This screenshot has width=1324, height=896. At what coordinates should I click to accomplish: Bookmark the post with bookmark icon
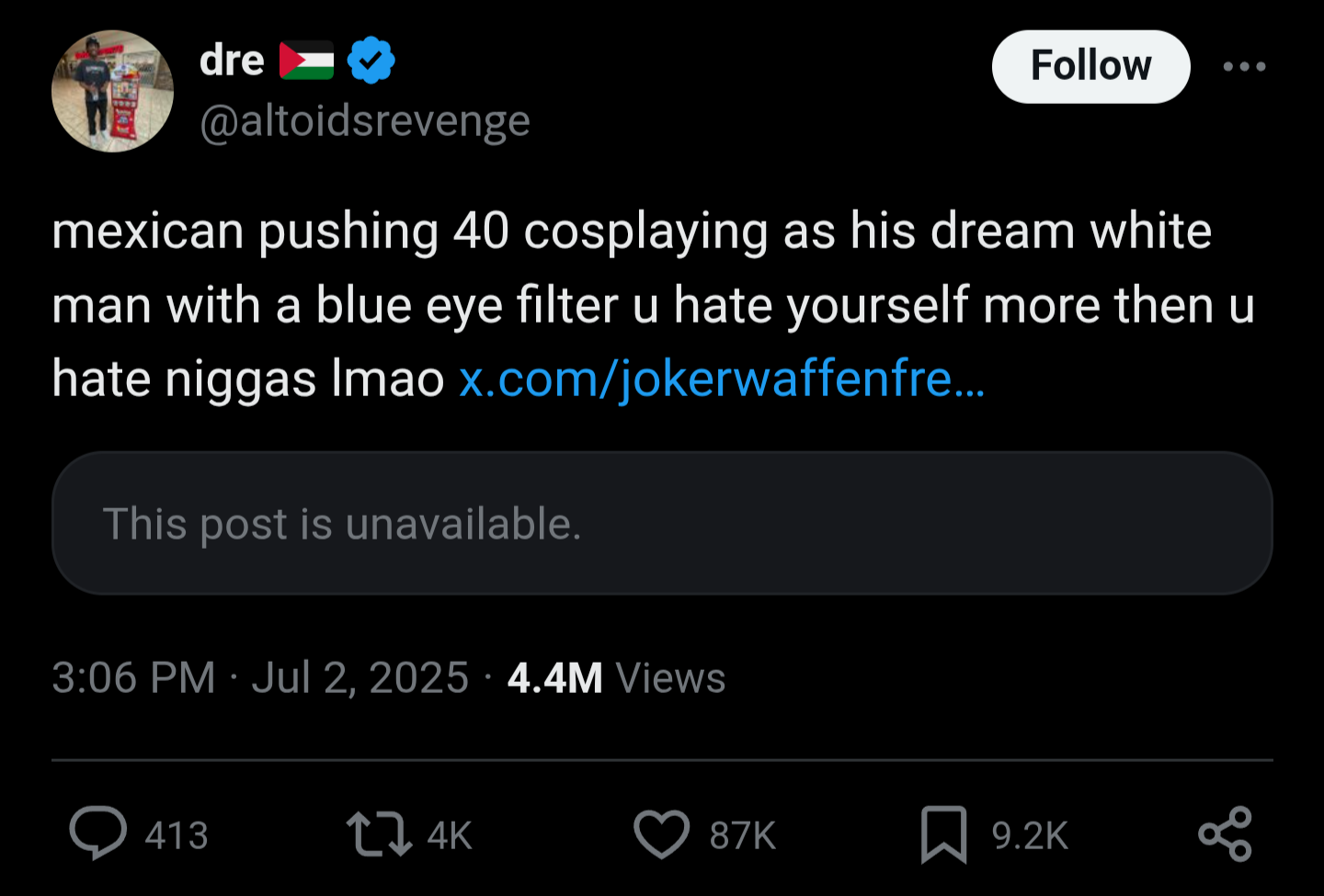click(943, 834)
